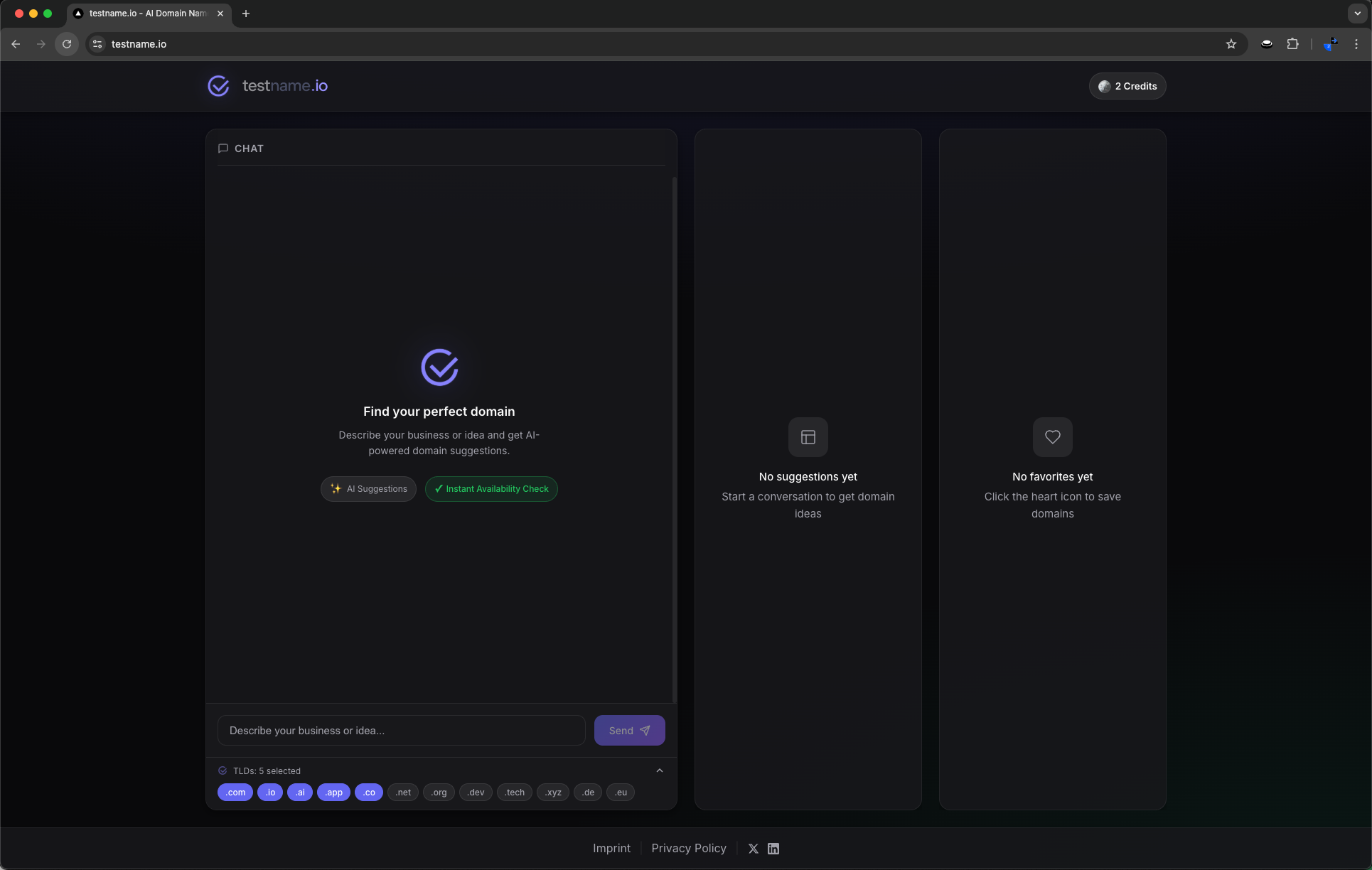Image resolution: width=1372 pixels, height=870 pixels.
Task: Open the X (Twitter) profile in footer
Action: click(753, 849)
